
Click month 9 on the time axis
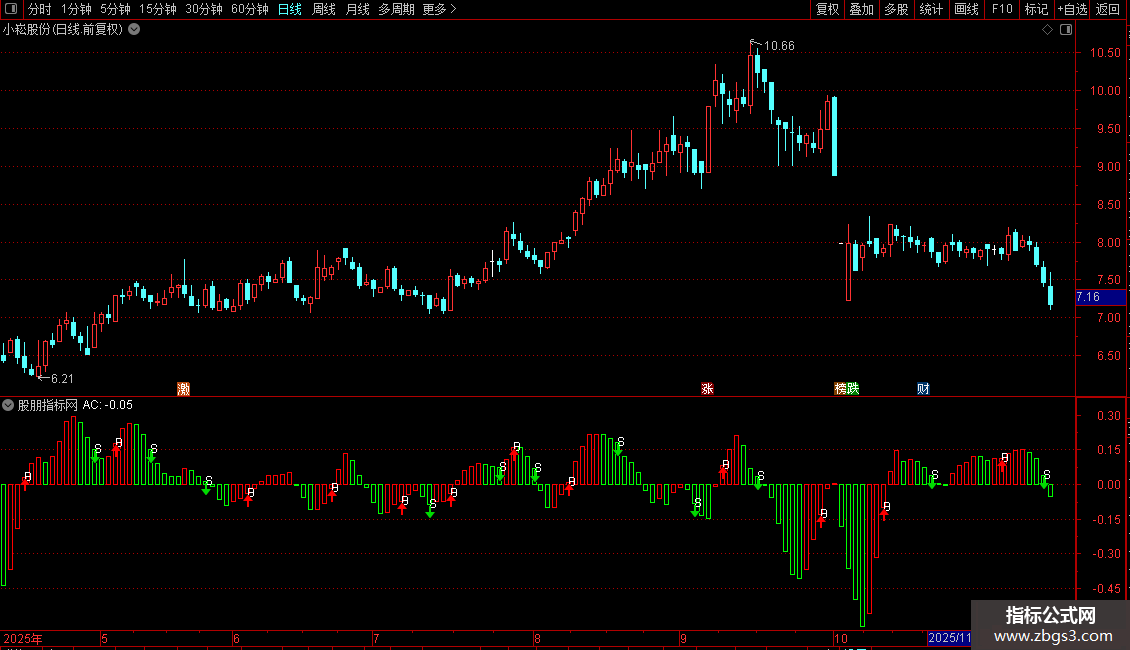683,638
